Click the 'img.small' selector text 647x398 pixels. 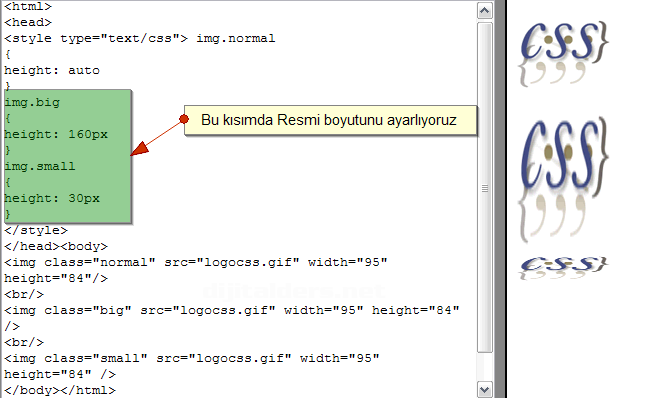point(40,166)
